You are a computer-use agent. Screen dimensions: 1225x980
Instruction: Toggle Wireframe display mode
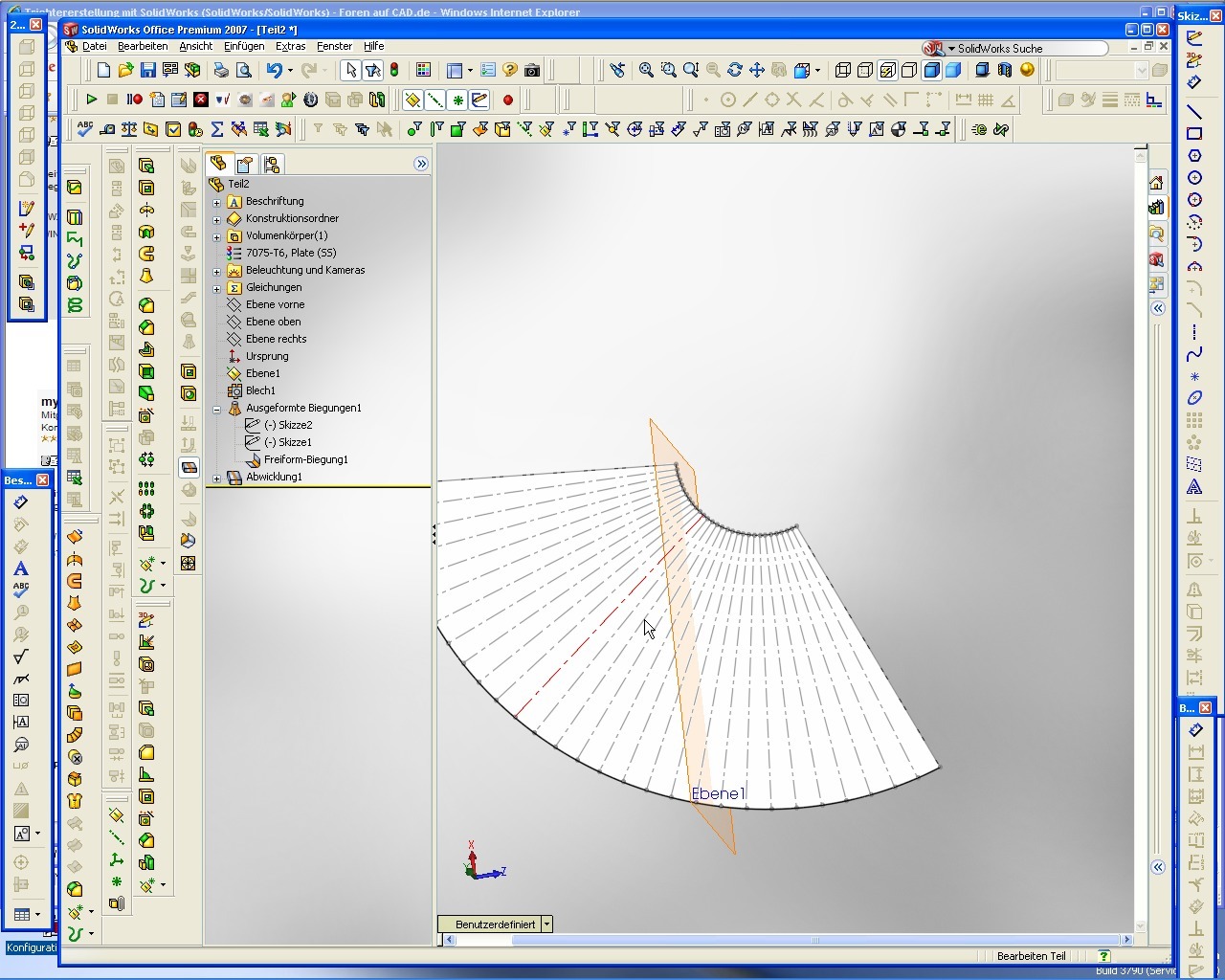click(843, 70)
